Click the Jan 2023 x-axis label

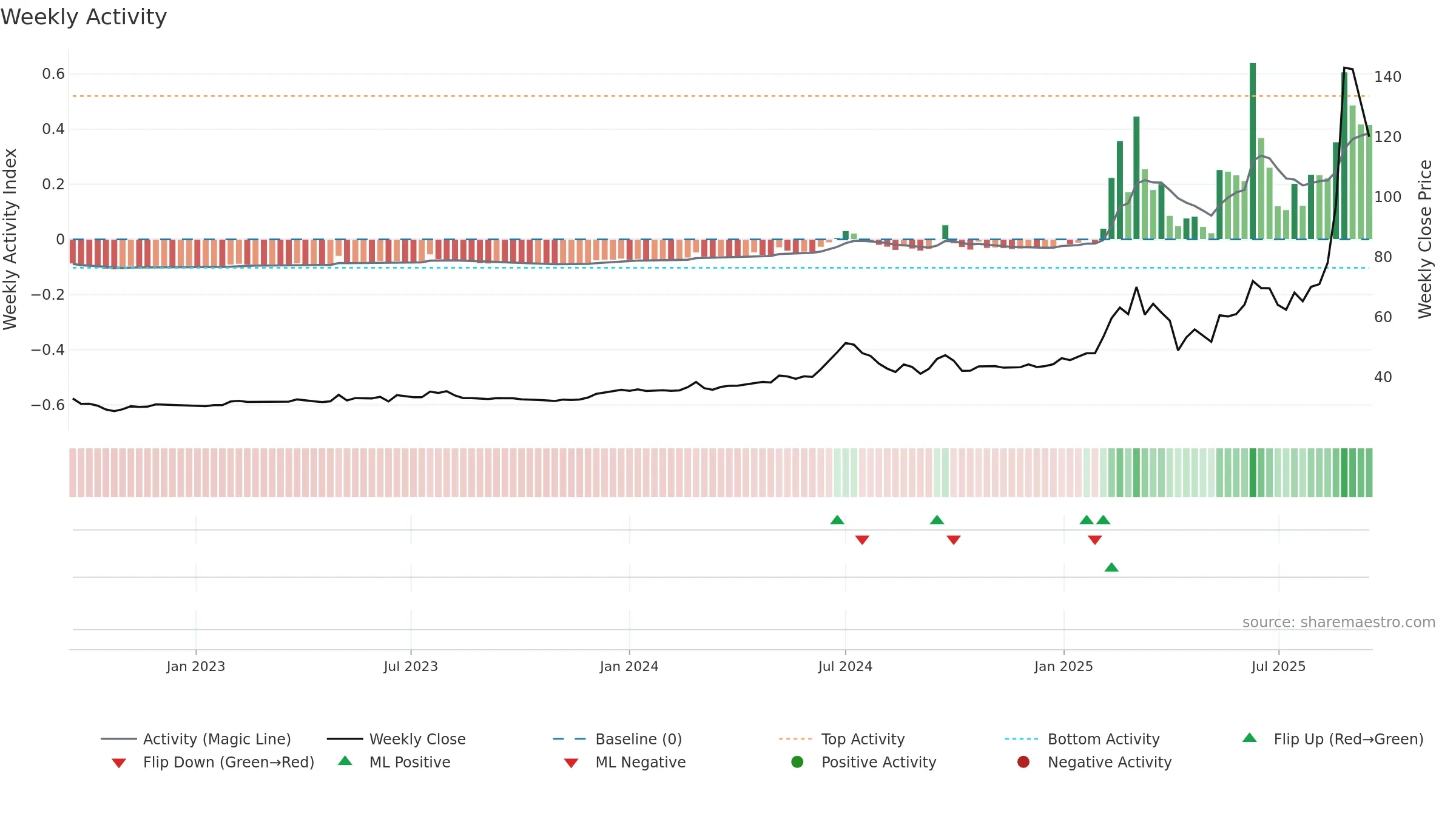(x=196, y=666)
